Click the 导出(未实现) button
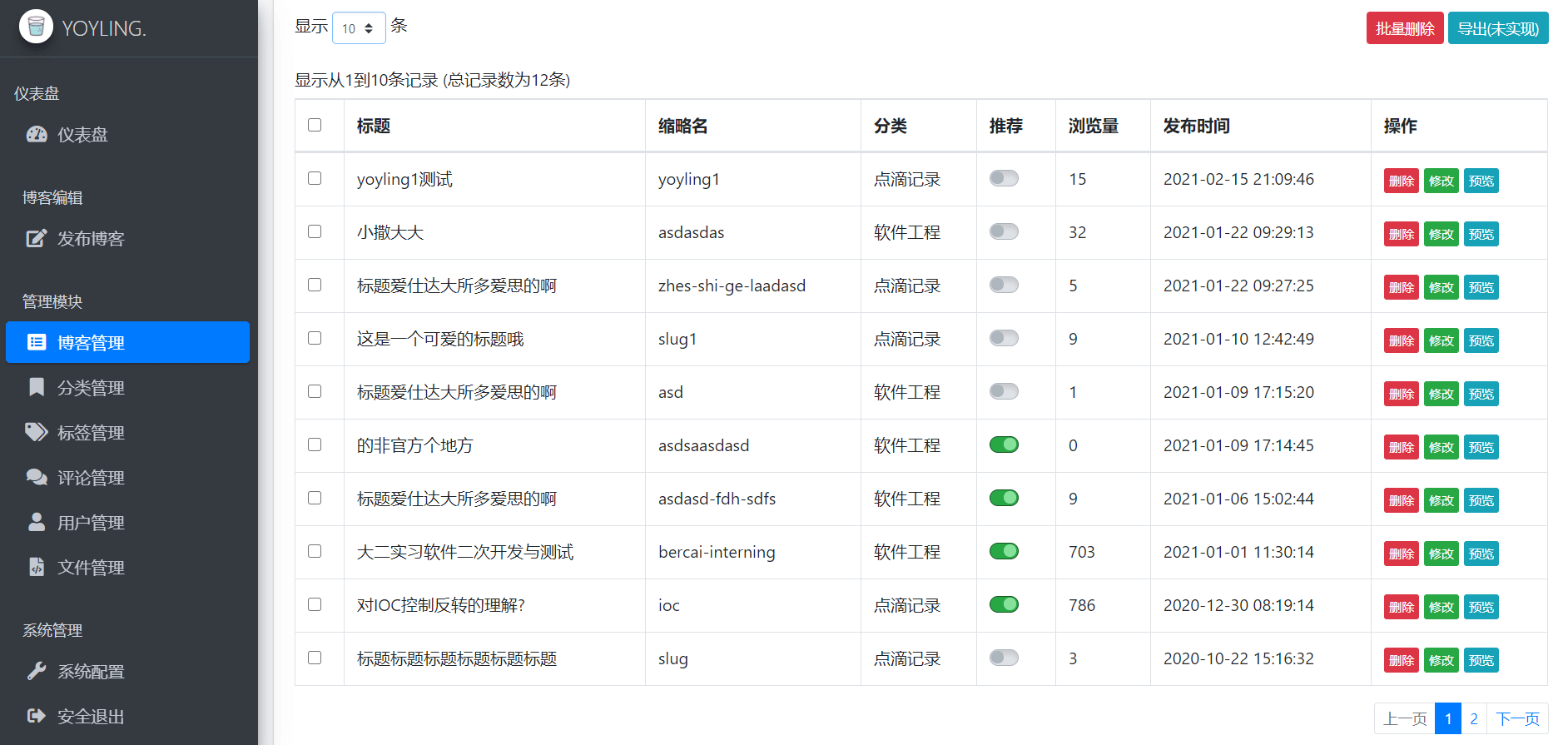1568x745 pixels. [1498, 28]
